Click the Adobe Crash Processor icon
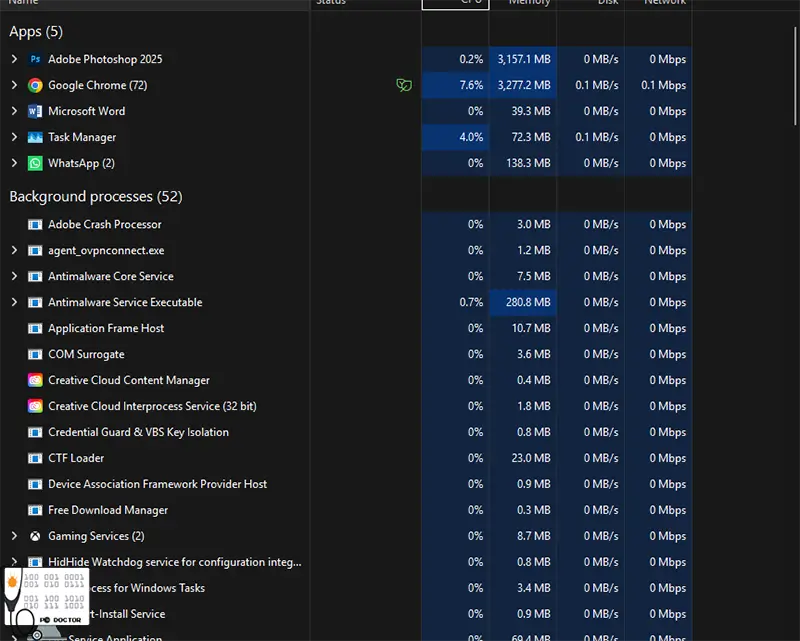 pos(35,225)
